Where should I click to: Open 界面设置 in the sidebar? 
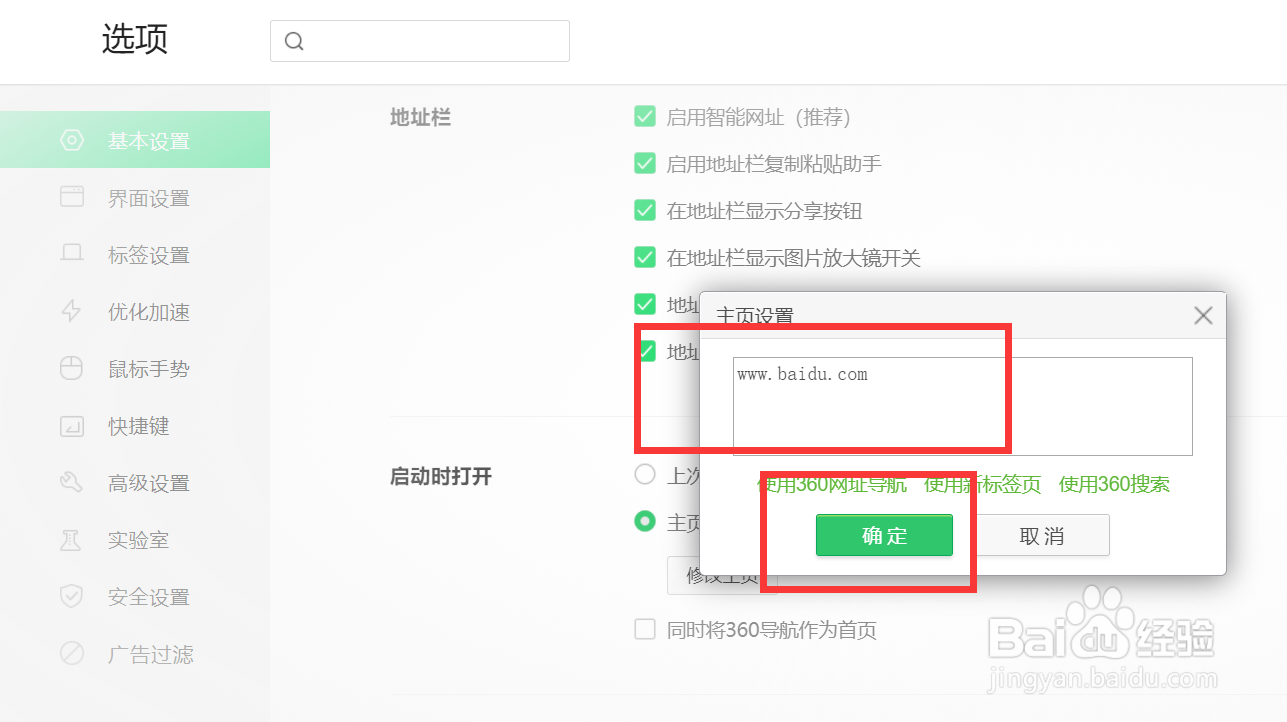click(x=135, y=198)
